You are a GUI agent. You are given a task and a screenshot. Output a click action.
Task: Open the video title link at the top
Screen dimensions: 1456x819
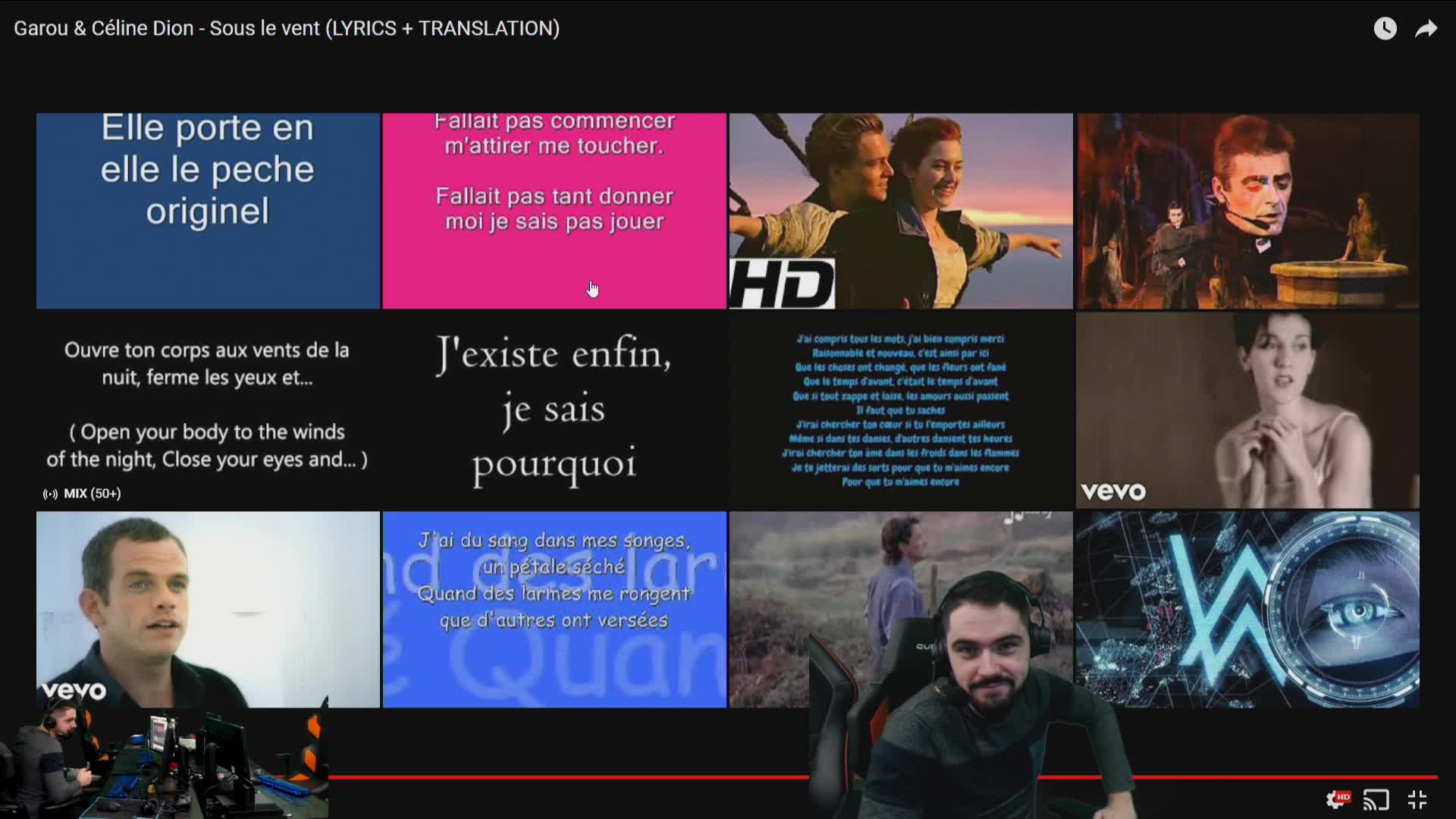(x=287, y=29)
